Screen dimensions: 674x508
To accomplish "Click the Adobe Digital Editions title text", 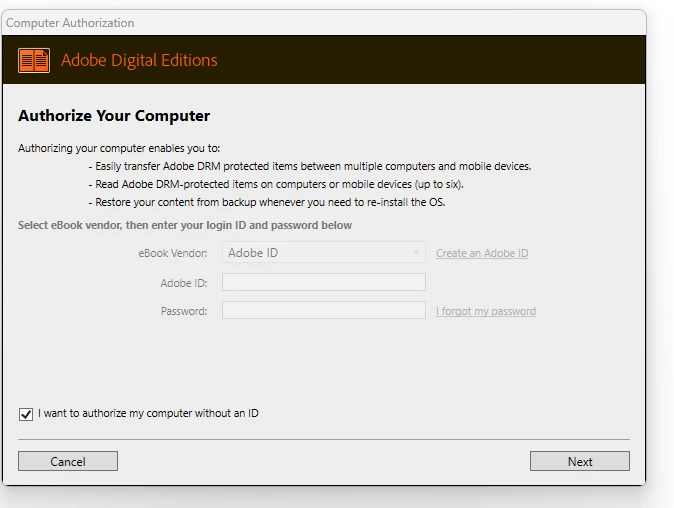I will coord(139,60).
